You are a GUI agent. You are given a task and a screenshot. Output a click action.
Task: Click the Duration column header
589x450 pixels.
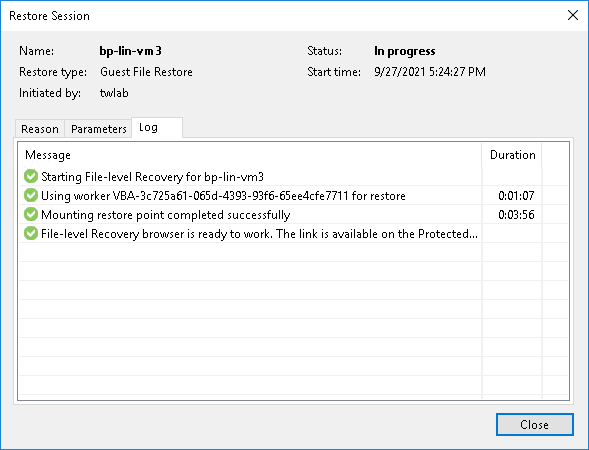pos(512,155)
